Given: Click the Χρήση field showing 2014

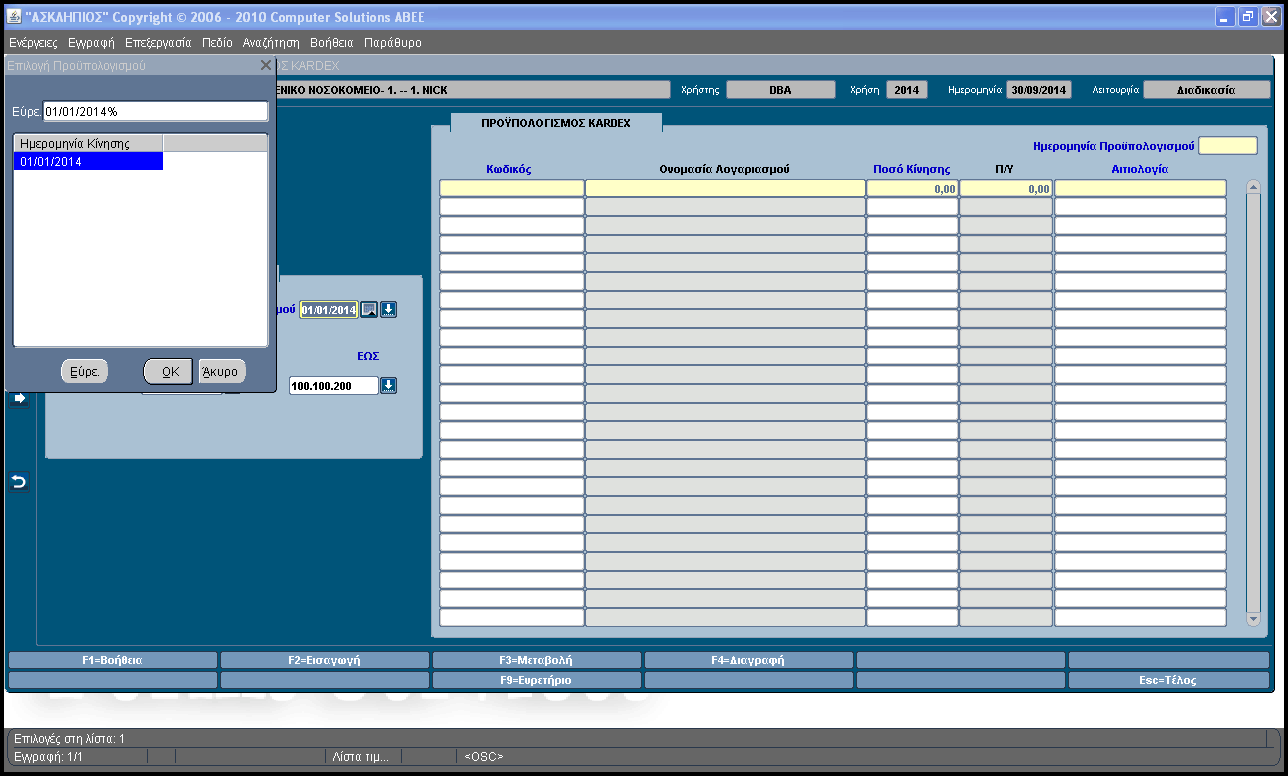Looking at the screenshot, I should [x=906, y=89].
